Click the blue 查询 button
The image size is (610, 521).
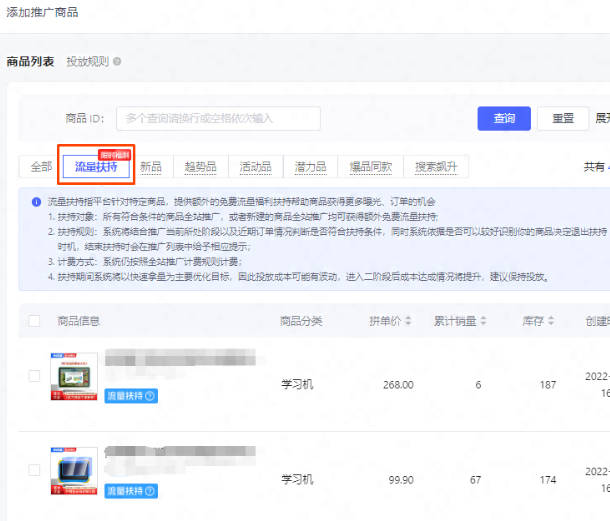(504, 118)
